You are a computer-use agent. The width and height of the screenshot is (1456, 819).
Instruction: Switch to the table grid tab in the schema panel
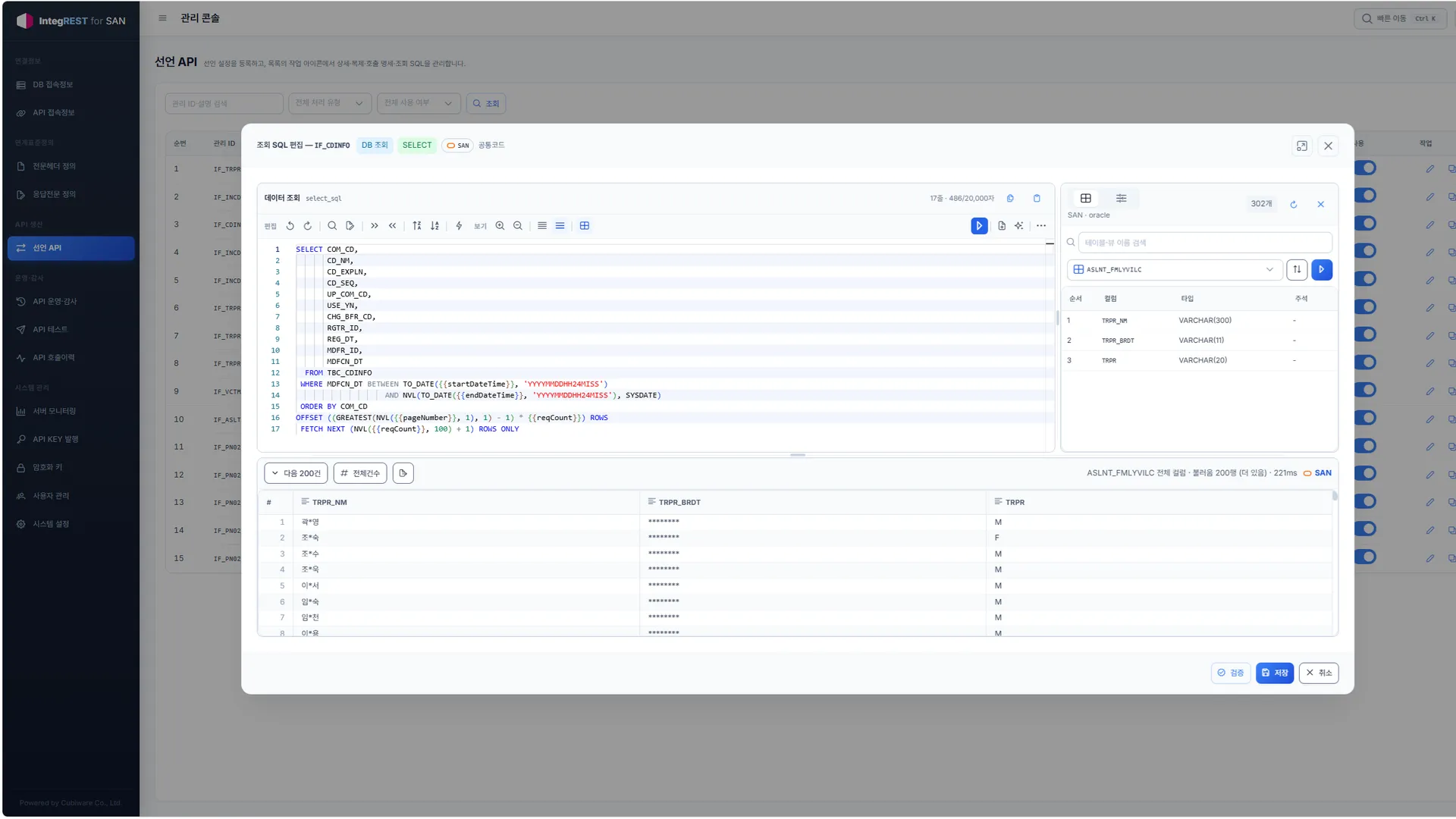coord(1086,199)
